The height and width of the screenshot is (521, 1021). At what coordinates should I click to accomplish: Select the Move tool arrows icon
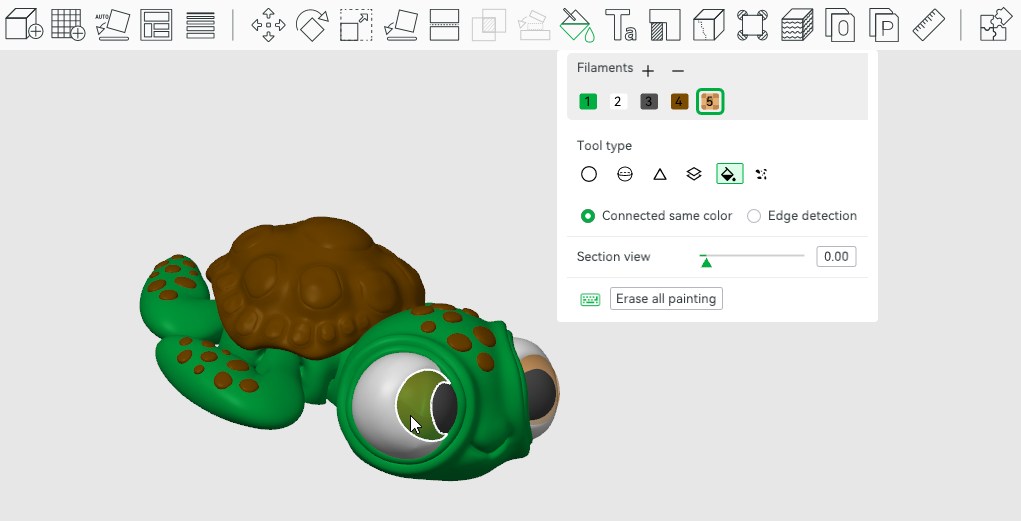coord(268,25)
